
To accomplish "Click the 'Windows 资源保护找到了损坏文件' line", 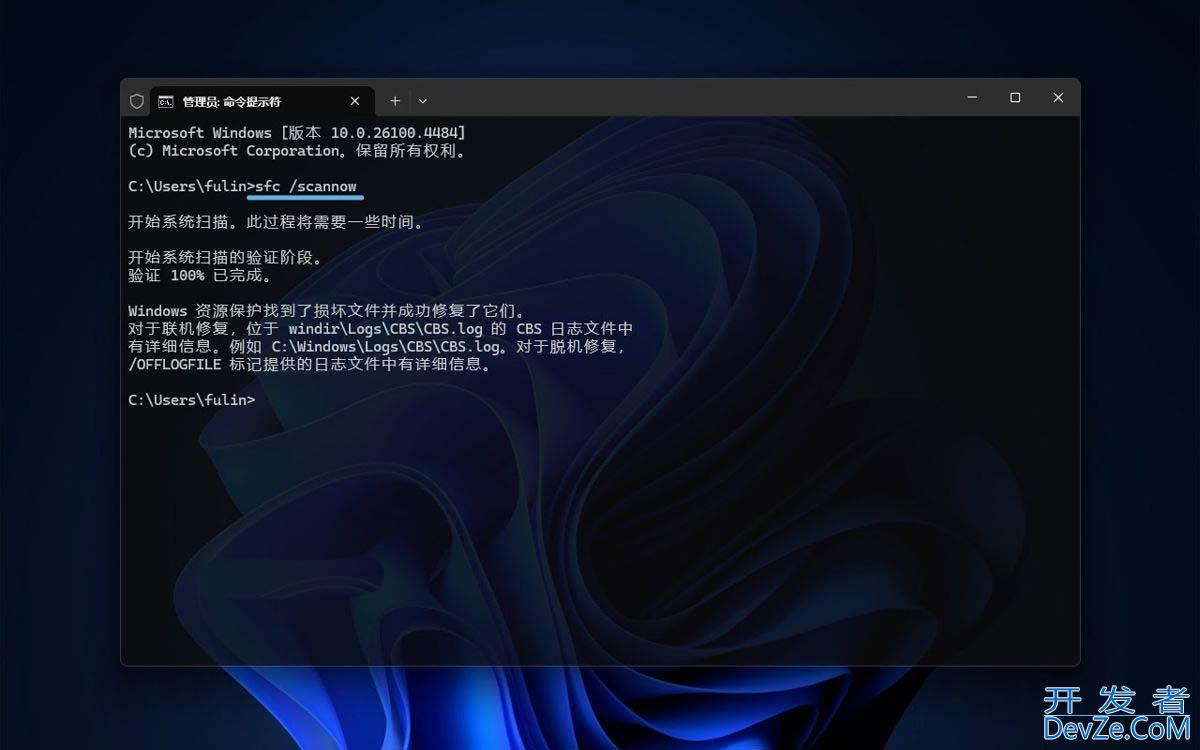I will coord(327,311).
